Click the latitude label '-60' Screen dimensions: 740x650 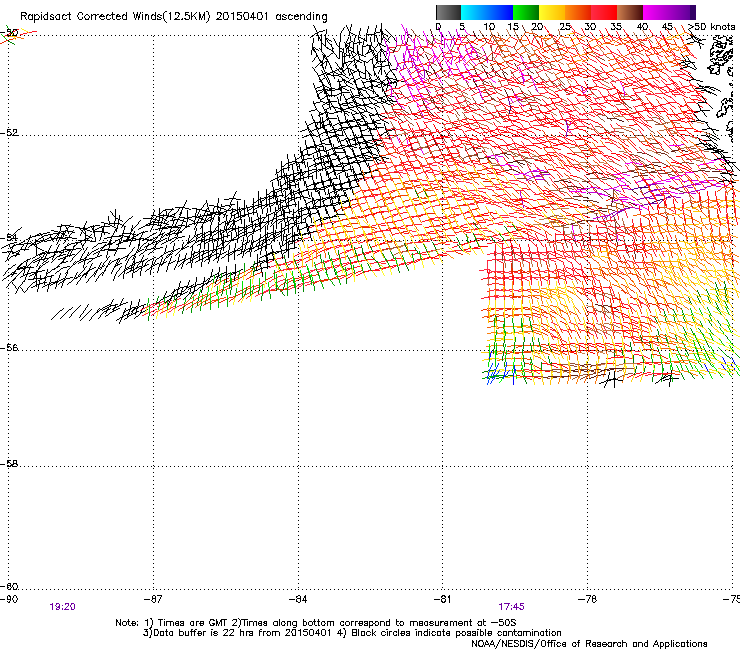[x=9, y=586]
